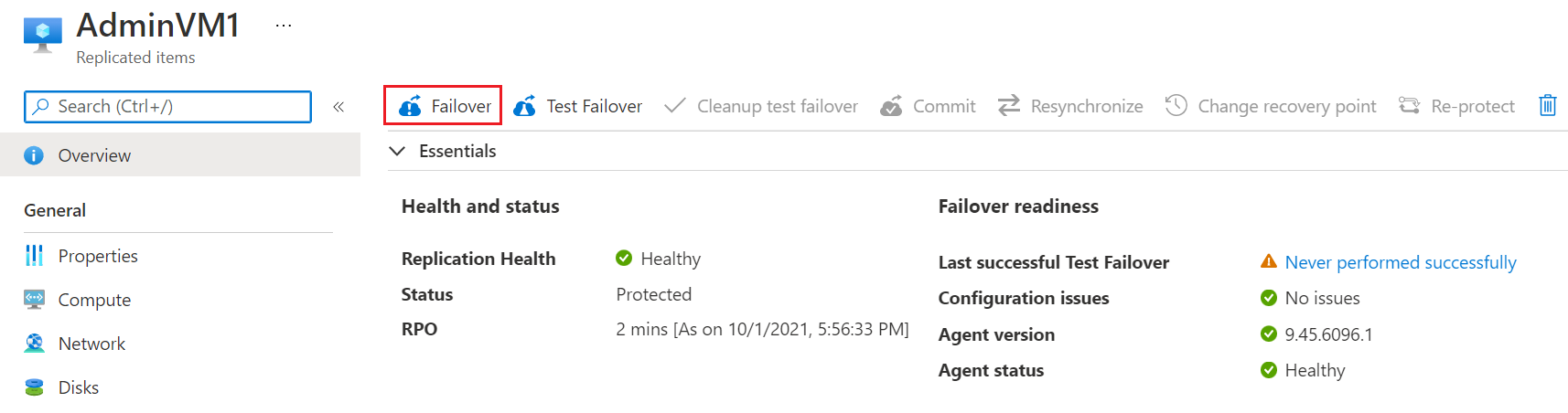Open the Overview menu item
1568x413 pixels.
(x=94, y=155)
